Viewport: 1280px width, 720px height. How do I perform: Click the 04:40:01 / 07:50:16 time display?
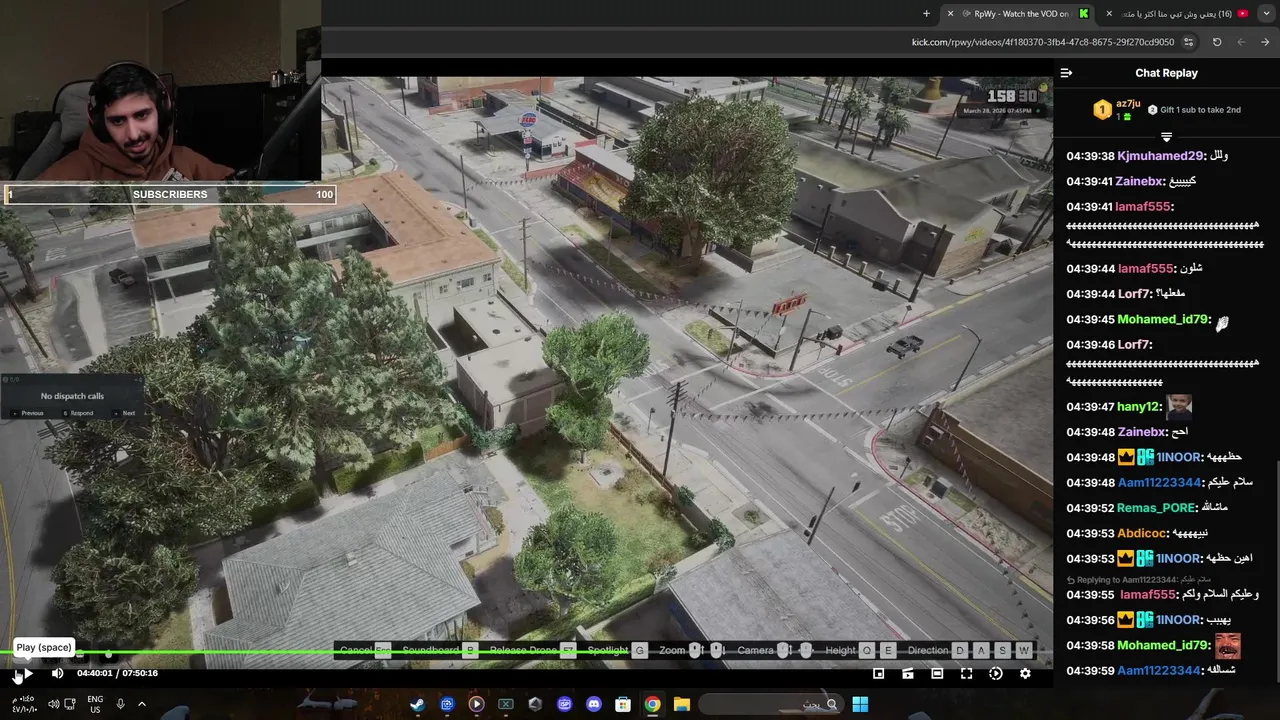(x=118, y=674)
